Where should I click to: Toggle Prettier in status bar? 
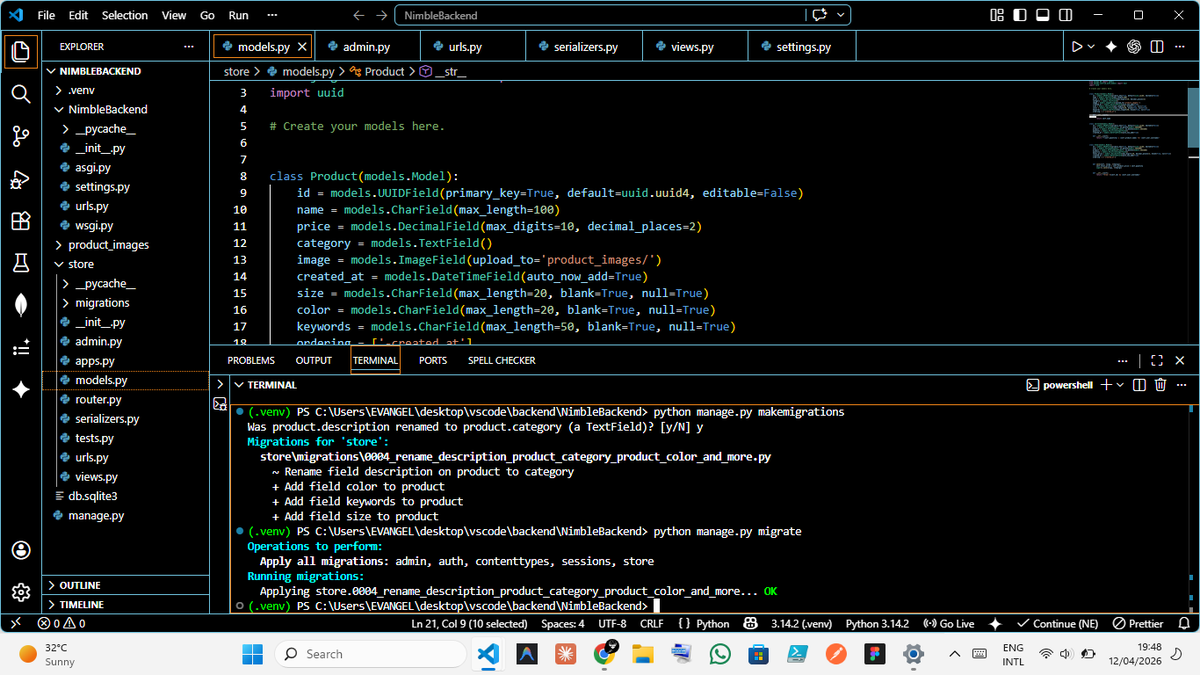tap(1138, 623)
